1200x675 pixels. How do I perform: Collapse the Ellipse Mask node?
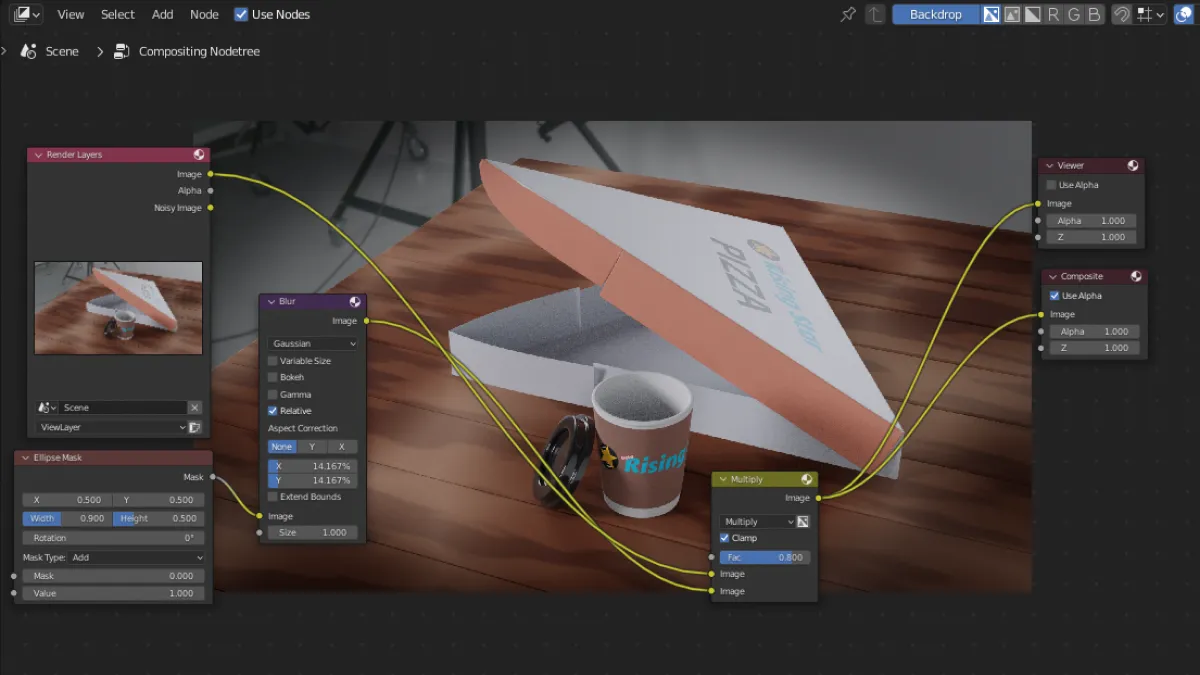26,458
